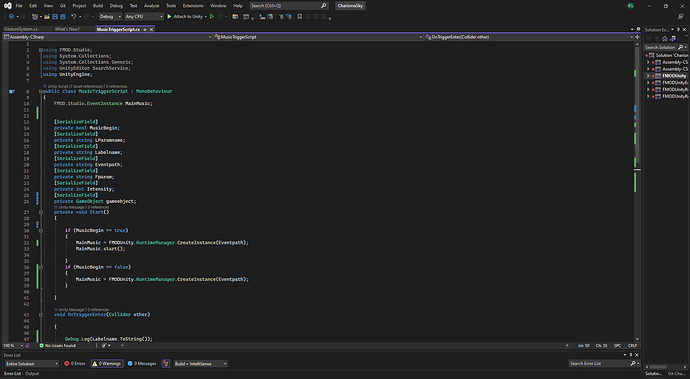Pin the MusicTriggerScript.cs tab

pyautogui.click(x=145, y=29)
